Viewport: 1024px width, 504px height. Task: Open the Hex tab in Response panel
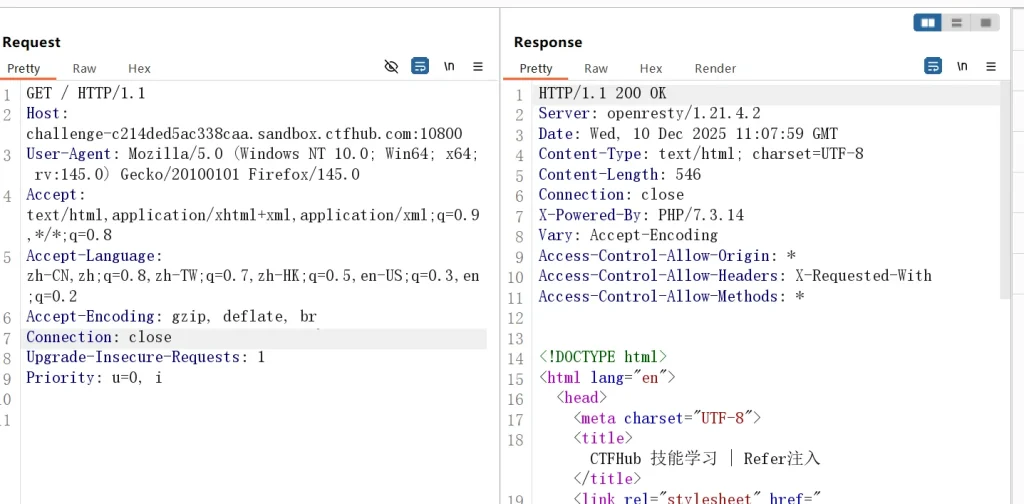coord(651,68)
